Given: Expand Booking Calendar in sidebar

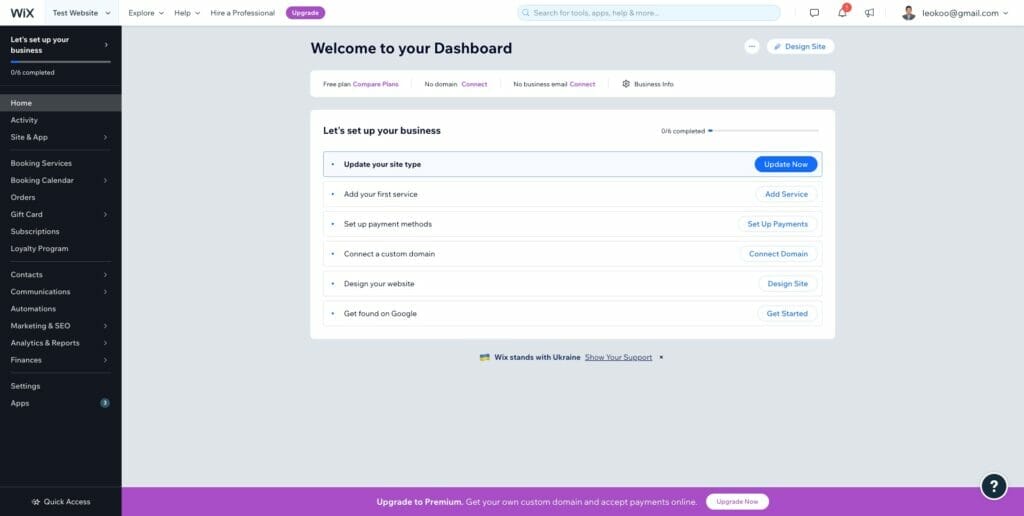Looking at the screenshot, I should point(60,180).
